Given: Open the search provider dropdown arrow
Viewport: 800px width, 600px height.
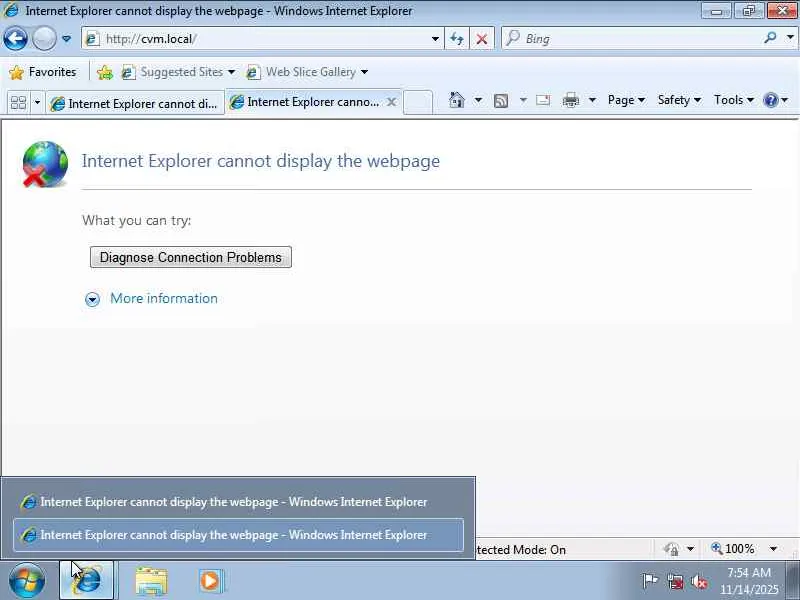Looking at the screenshot, I should coord(790,38).
